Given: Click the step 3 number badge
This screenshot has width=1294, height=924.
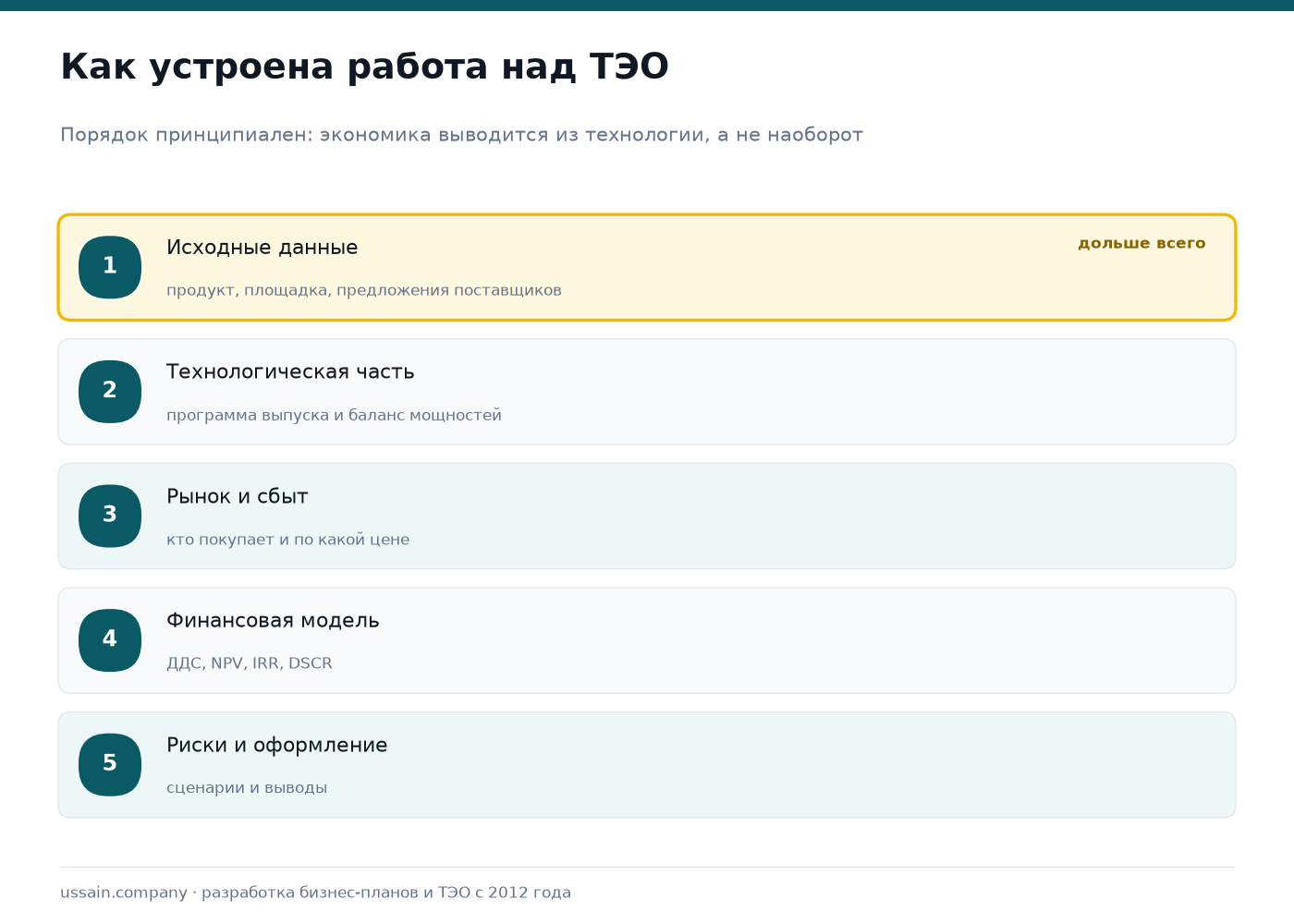Looking at the screenshot, I should tap(110, 516).
